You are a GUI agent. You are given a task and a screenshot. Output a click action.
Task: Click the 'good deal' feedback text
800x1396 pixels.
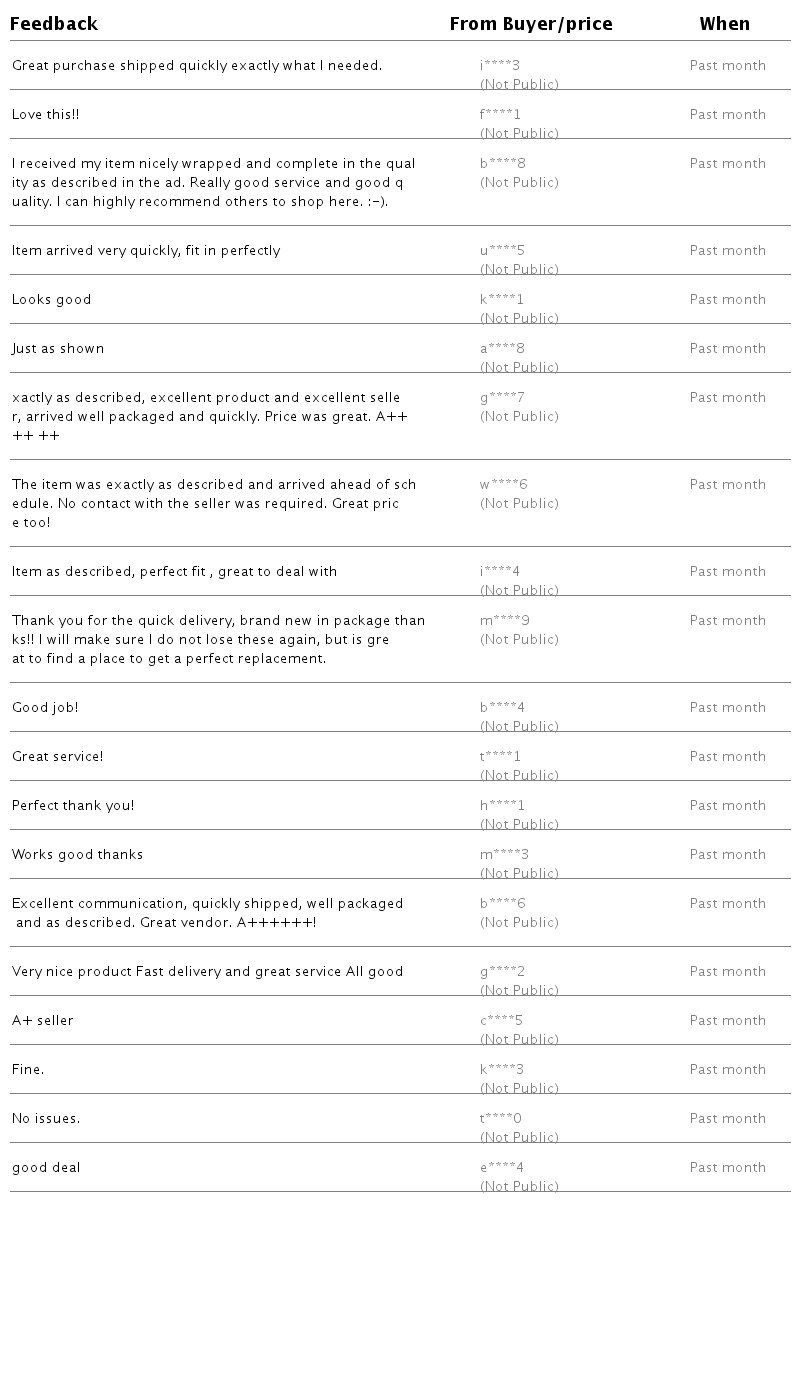coord(46,1168)
